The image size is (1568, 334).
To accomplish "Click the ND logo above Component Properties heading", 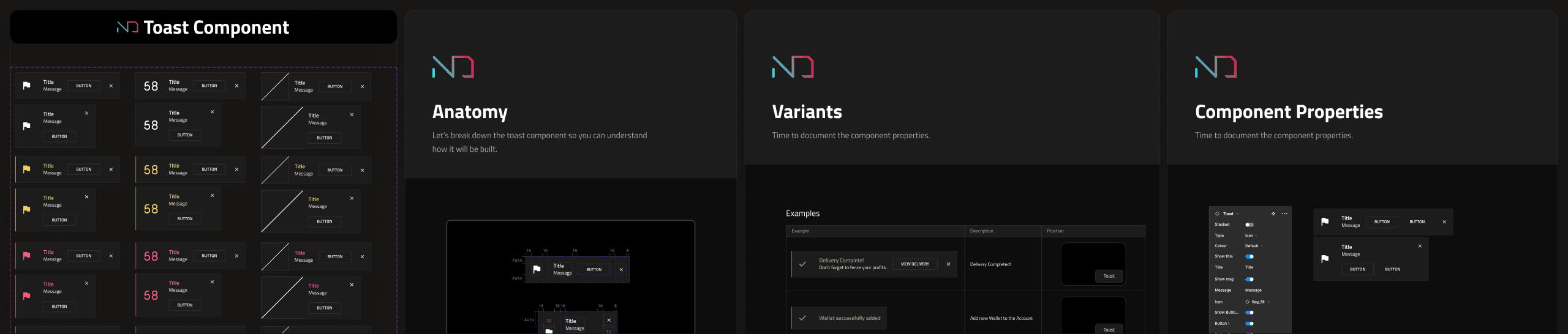I will 1216,67.
